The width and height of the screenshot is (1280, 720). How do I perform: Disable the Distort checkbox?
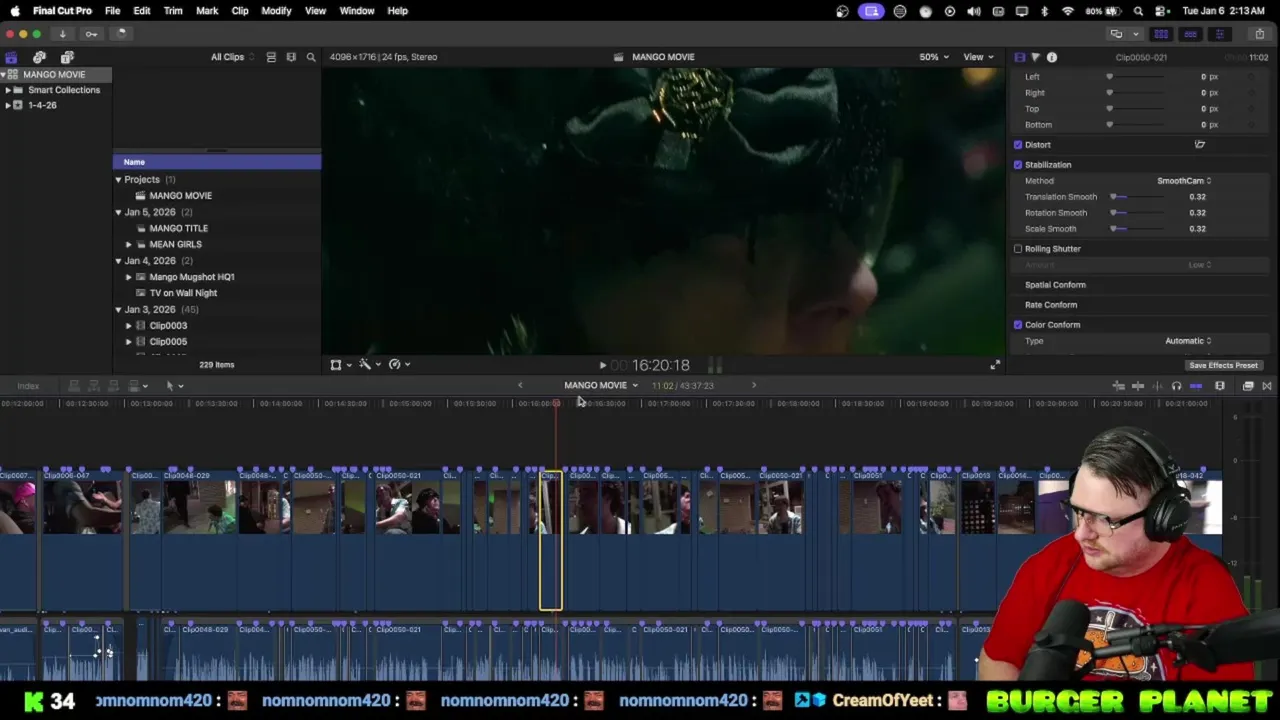[1018, 145]
